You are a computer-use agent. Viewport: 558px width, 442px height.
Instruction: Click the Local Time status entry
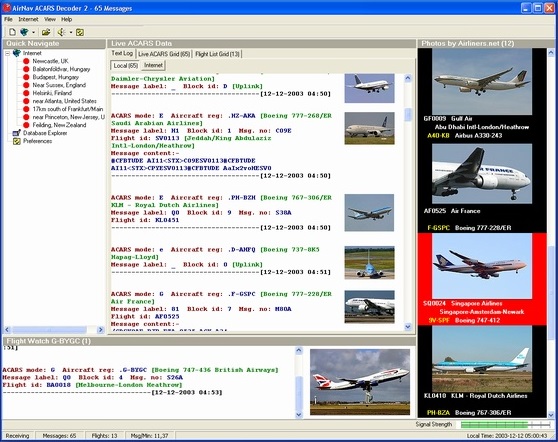pyautogui.click(x=507, y=436)
